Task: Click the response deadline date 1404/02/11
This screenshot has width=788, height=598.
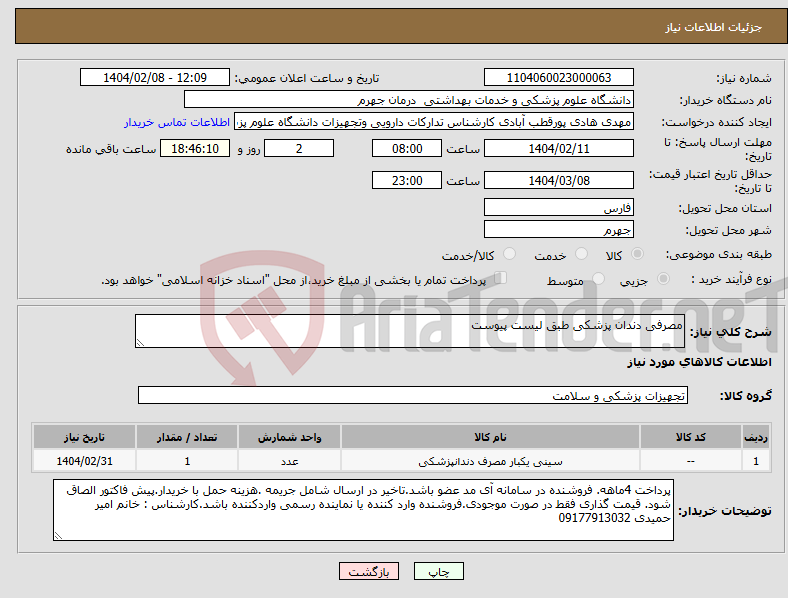Action: 558,148
